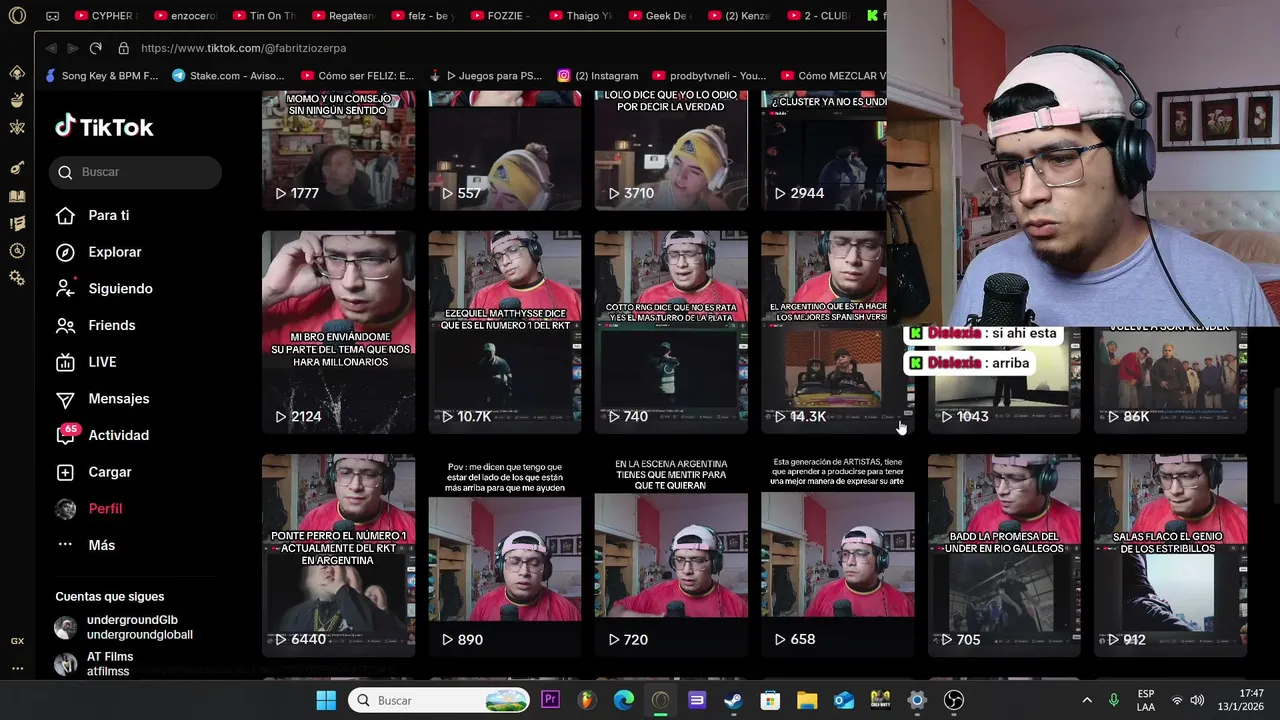Viewport: 1280px width, 720px height.
Task: Open Pov video with 890 views
Action: 505,555
